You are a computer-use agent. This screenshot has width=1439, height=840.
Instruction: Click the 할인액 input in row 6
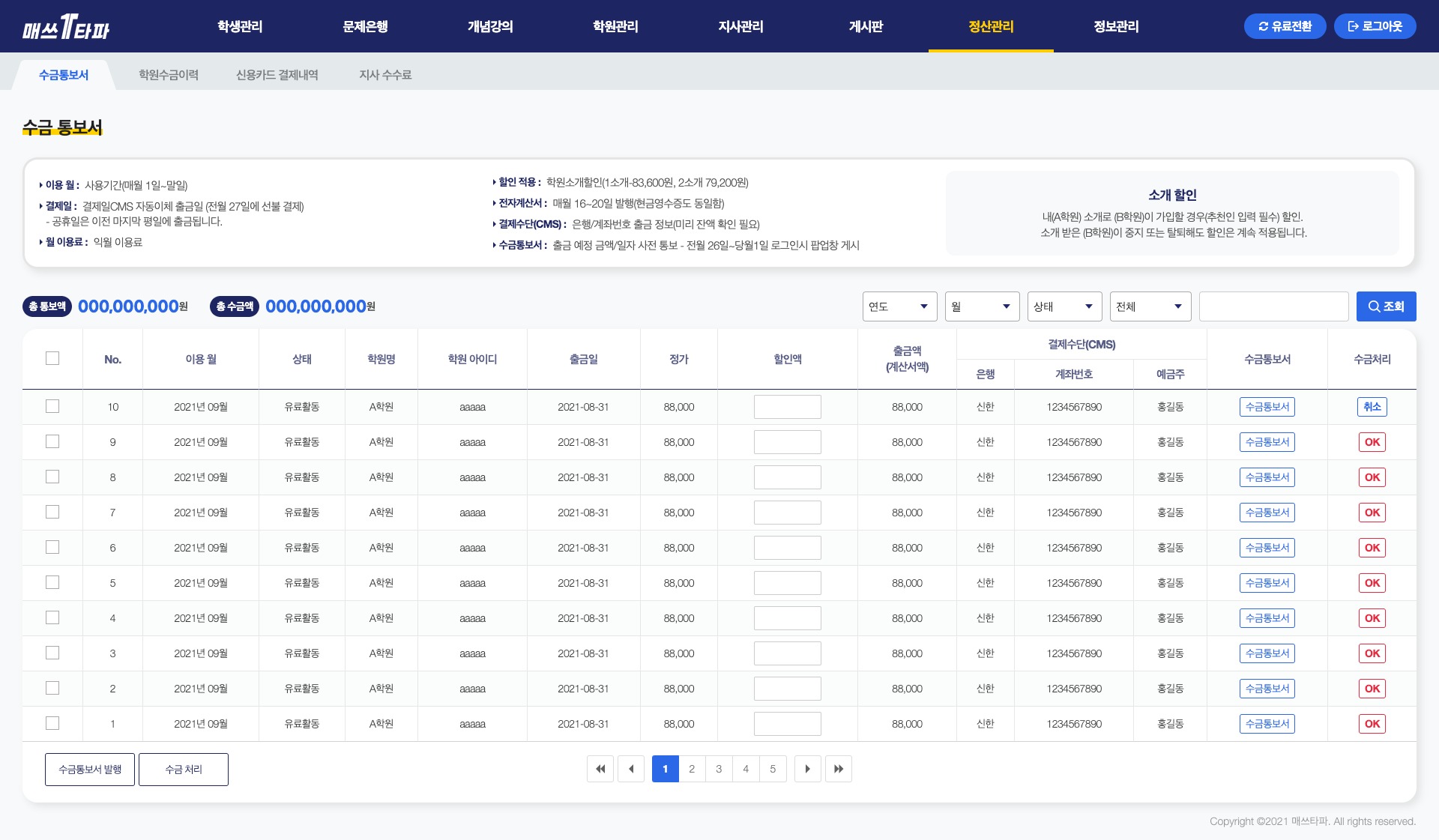pyautogui.click(x=788, y=548)
